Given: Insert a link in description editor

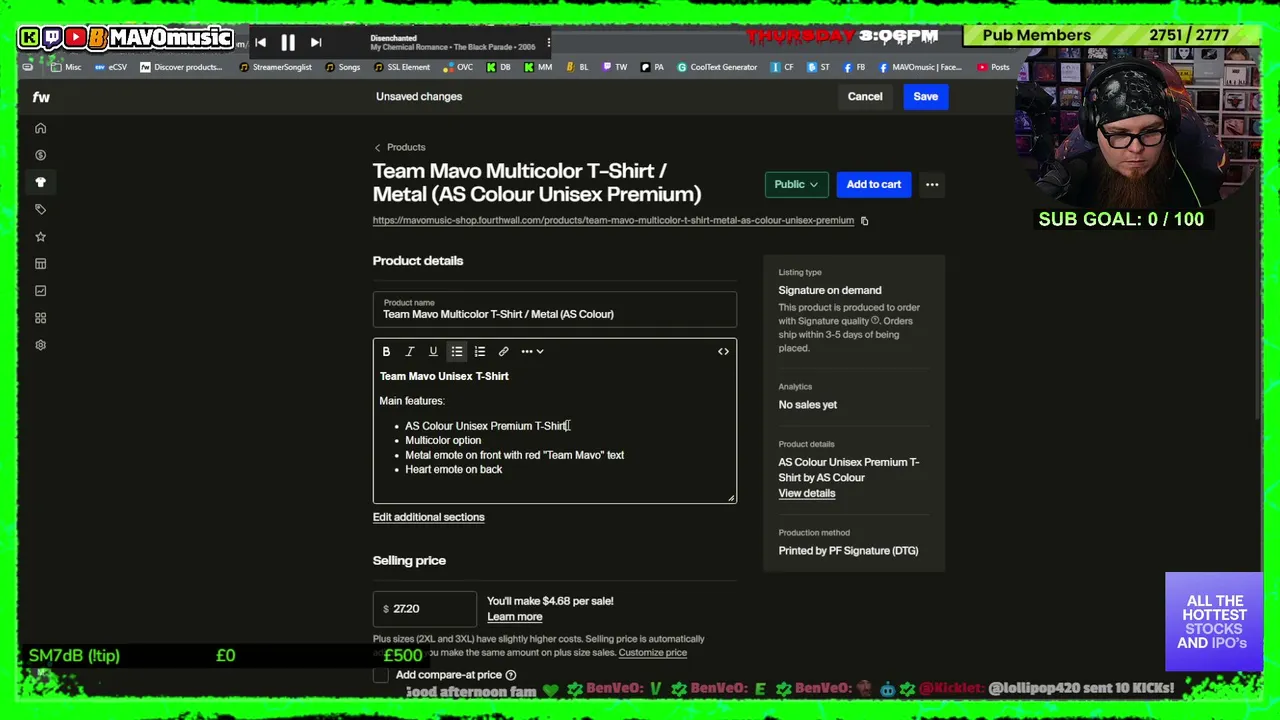Looking at the screenshot, I should [x=504, y=351].
